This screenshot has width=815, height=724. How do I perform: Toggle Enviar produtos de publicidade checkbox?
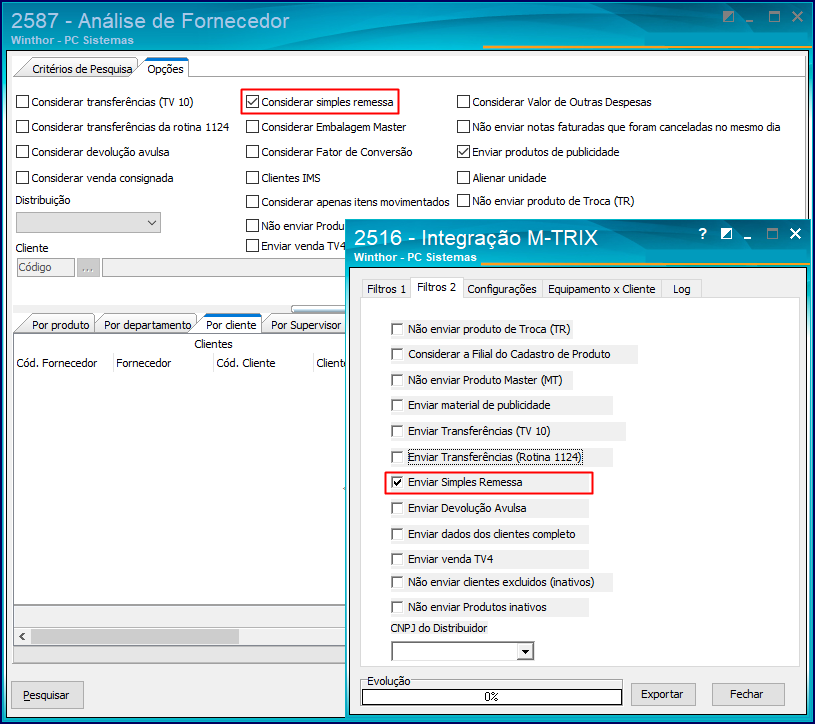463,152
